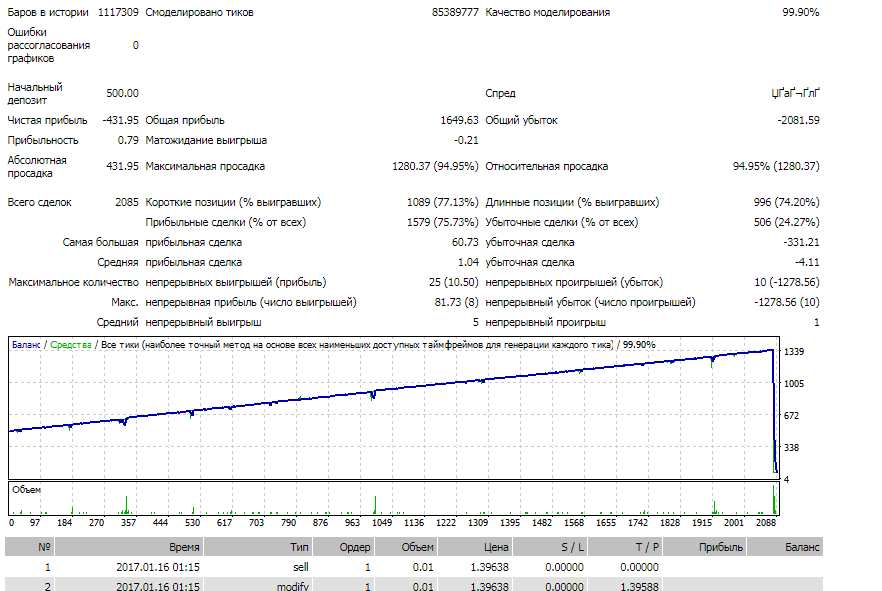Click the 'Время' column header
The width and height of the screenshot is (882, 591).
pyautogui.click(x=129, y=547)
